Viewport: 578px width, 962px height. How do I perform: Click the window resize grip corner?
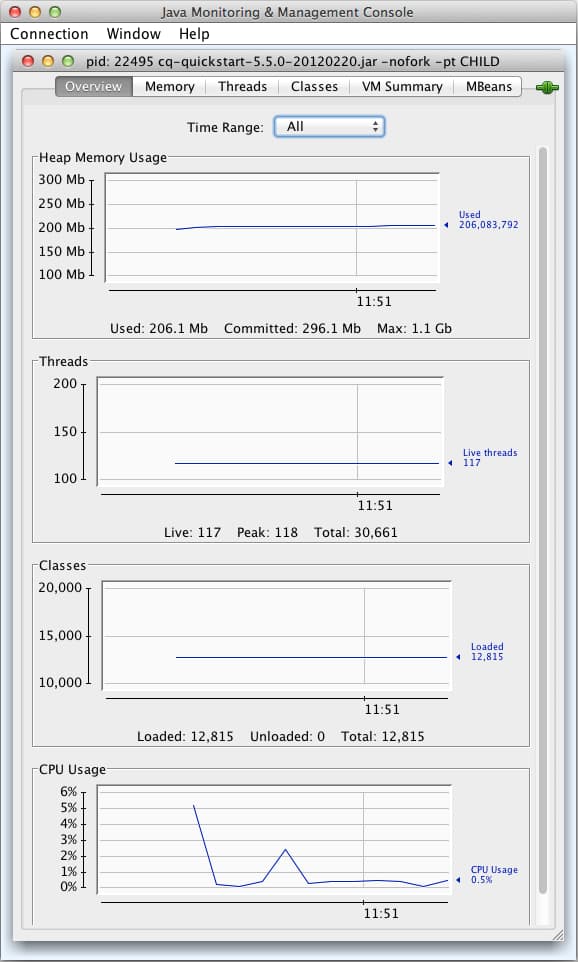coord(557,935)
